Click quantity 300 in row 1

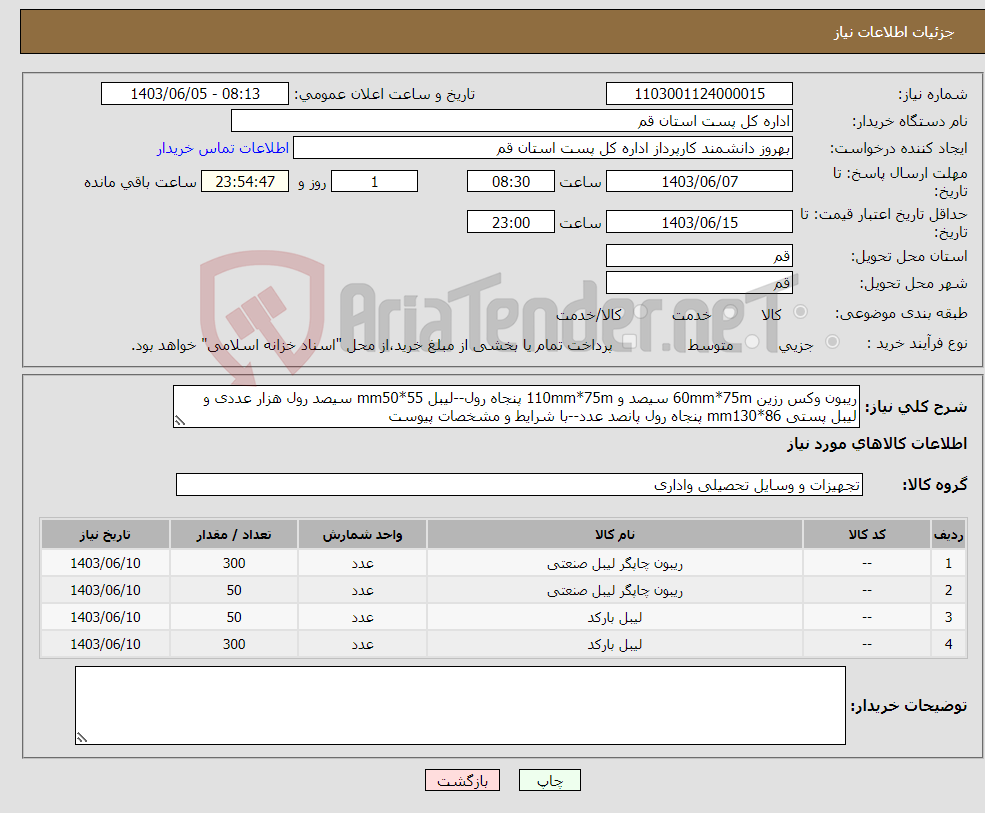234,564
